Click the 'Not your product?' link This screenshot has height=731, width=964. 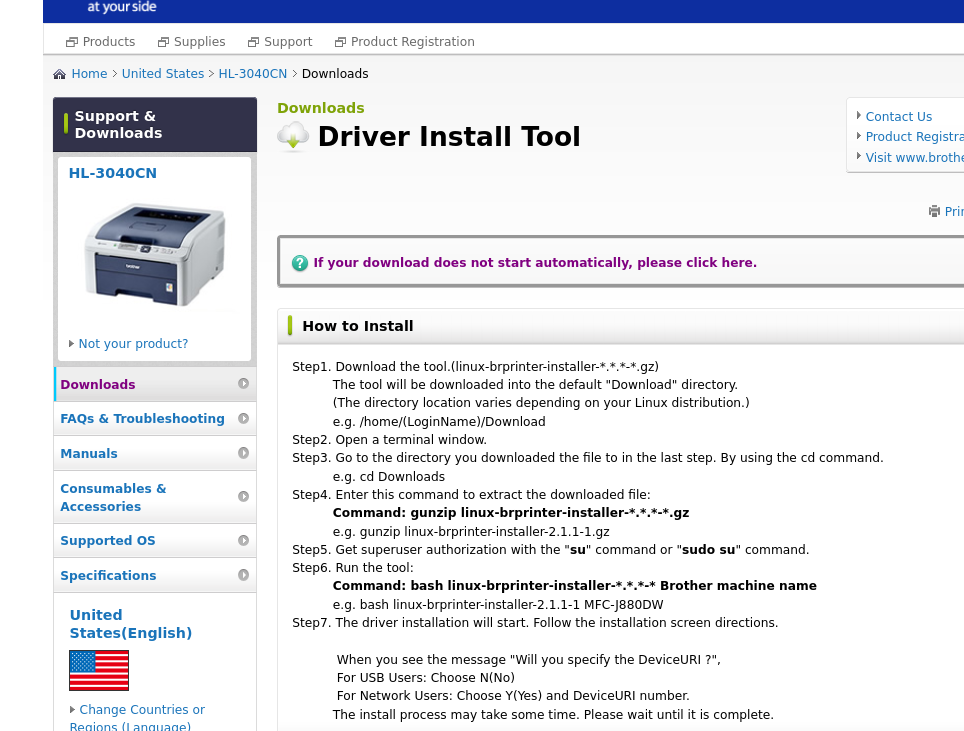click(133, 344)
